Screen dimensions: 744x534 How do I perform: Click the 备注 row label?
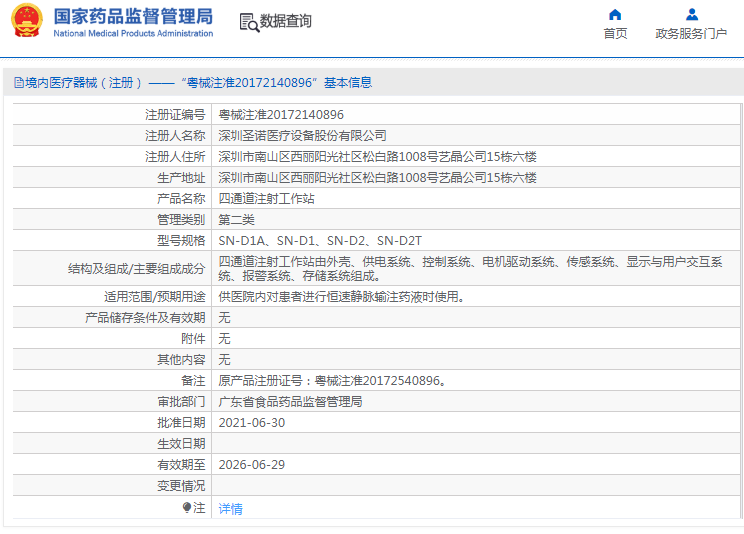point(193,381)
